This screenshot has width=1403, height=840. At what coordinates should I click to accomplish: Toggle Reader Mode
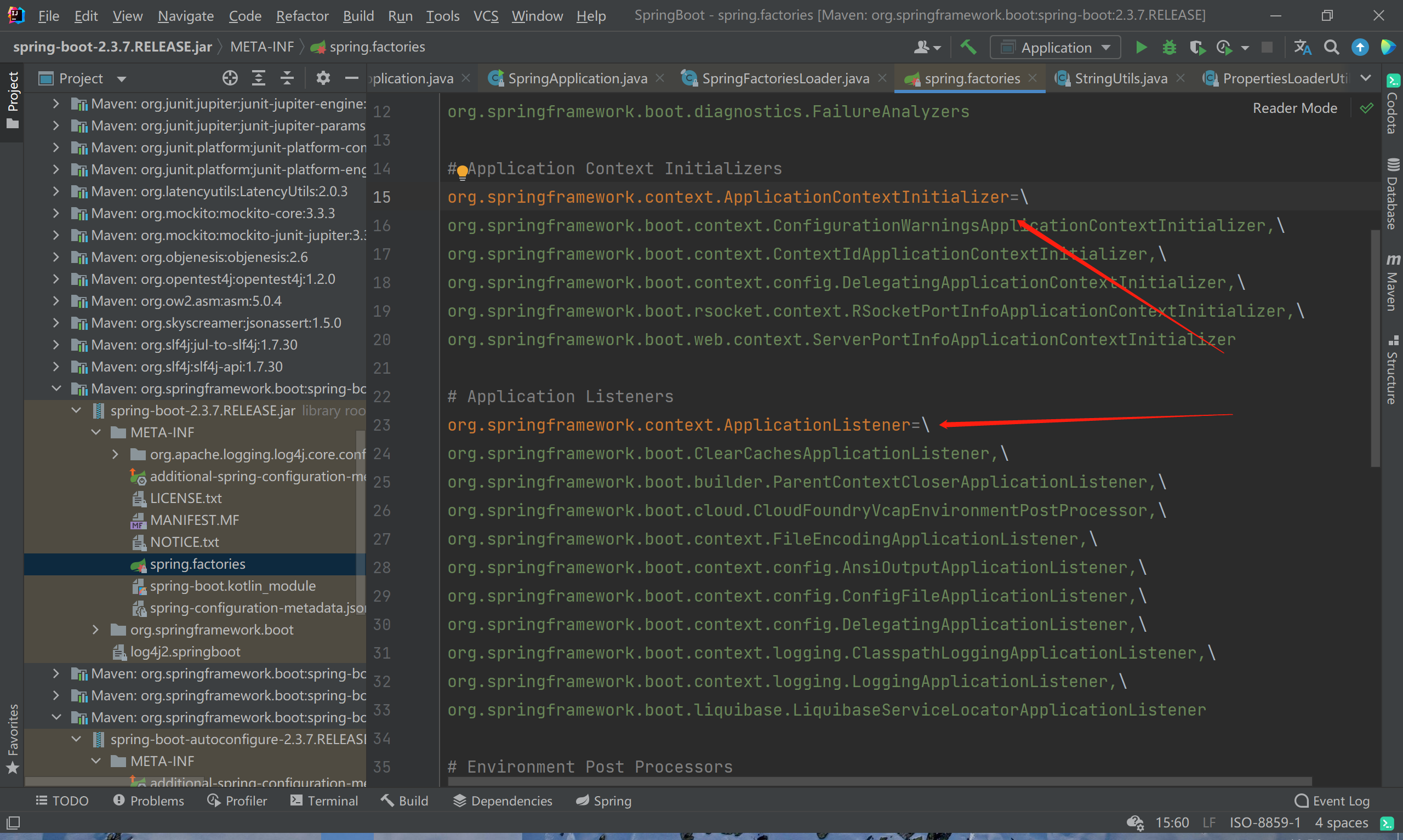pyautogui.click(x=1294, y=108)
